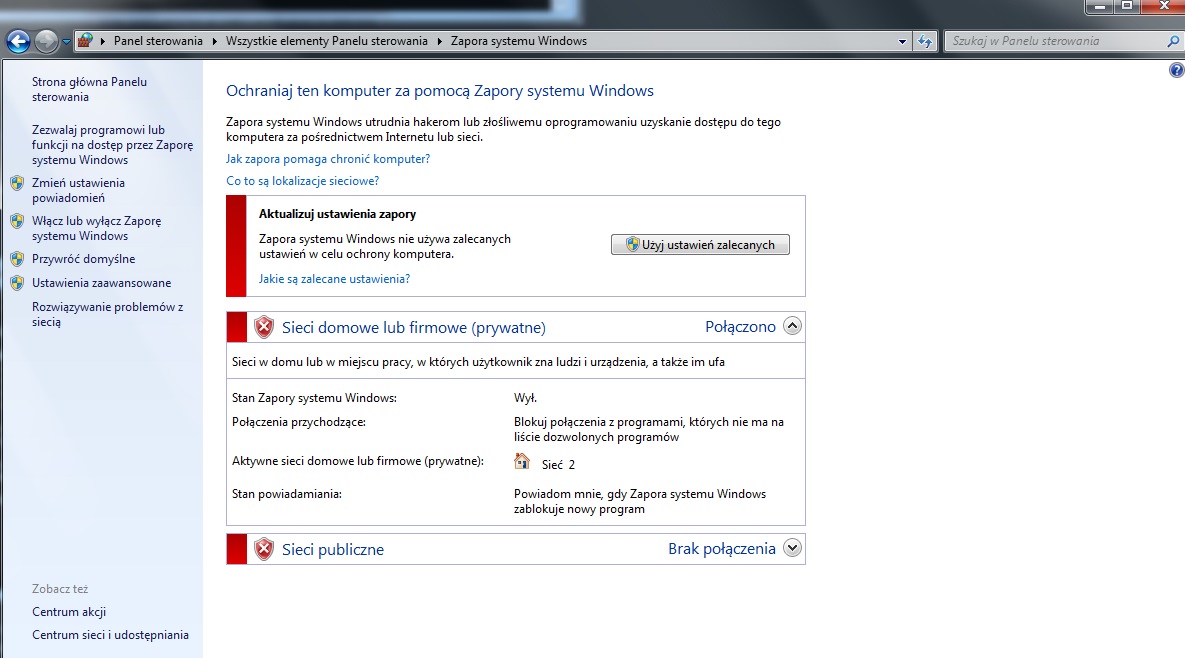
Task: Open recent pages dropdown beside Forward arrow
Action: click(66, 42)
